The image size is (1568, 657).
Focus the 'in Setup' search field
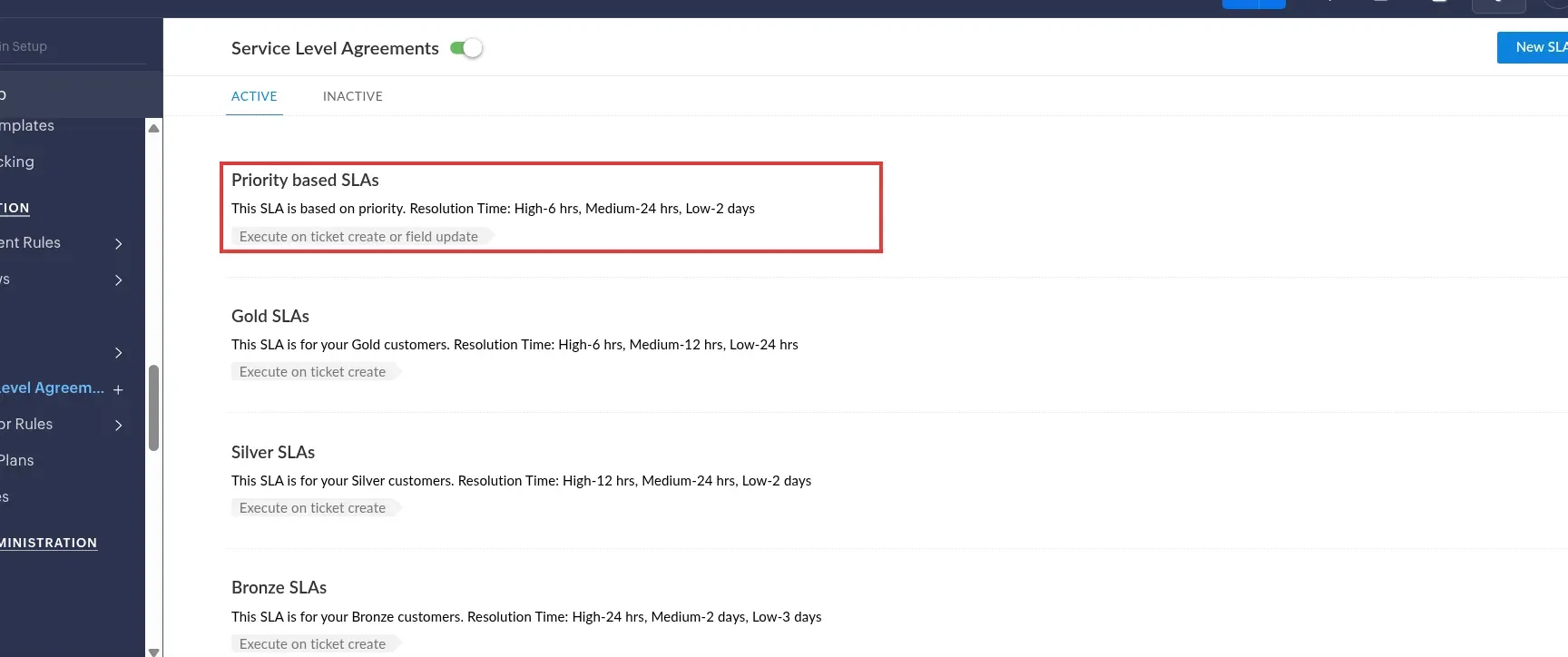click(73, 46)
